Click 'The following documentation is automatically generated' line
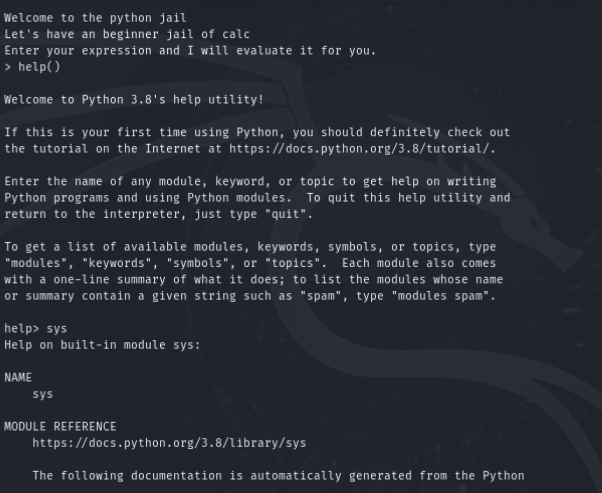Image resolution: width=602 pixels, height=493 pixels. click(278, 475)
